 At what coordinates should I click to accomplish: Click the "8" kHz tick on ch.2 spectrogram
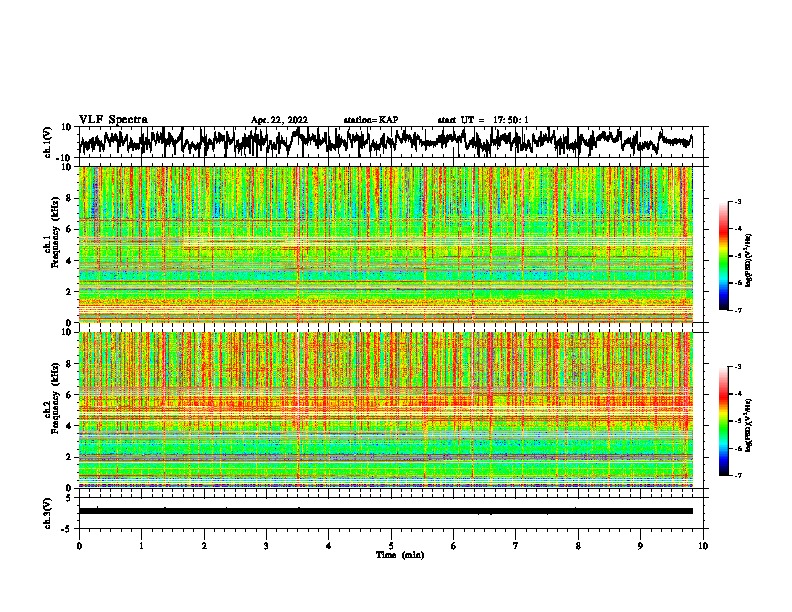[x=69, y=364]
